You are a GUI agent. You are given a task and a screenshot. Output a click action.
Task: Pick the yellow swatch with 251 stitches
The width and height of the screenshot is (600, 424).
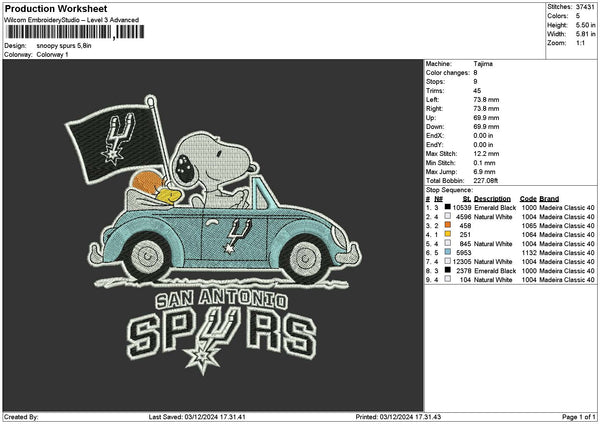tap(447, 234)
